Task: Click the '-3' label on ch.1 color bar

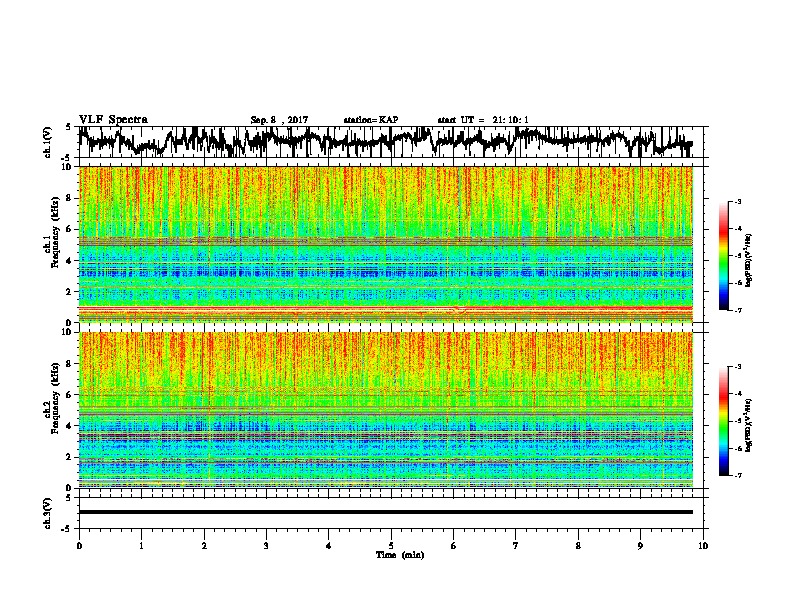Action: click(737, 201)
